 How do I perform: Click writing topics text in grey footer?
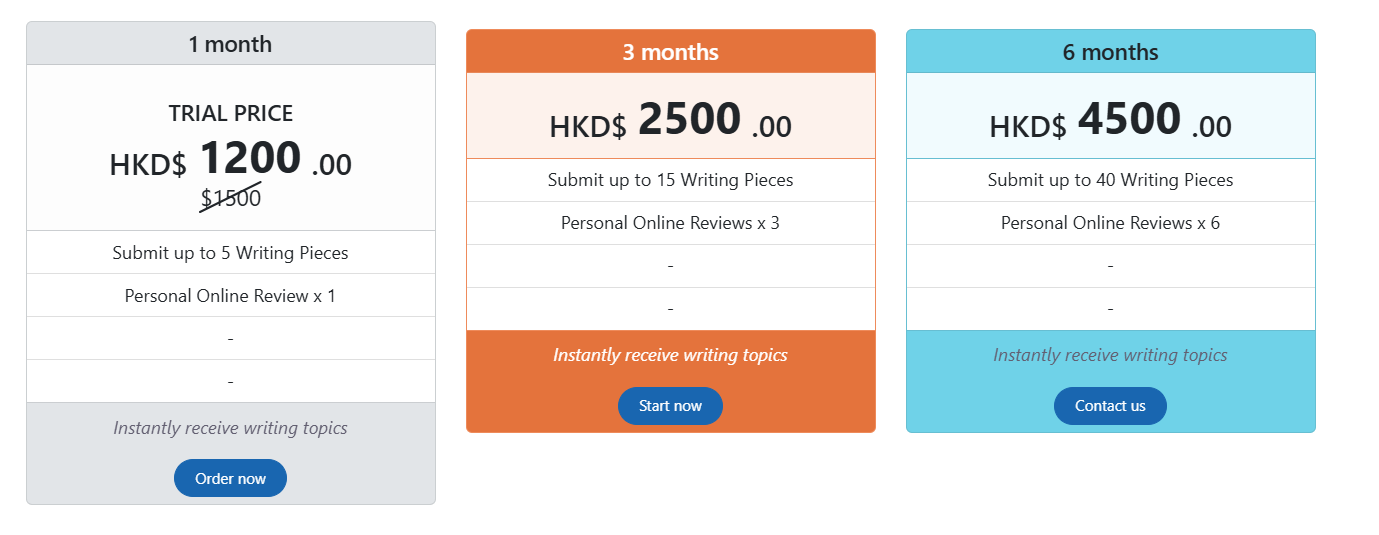point(230,428)
